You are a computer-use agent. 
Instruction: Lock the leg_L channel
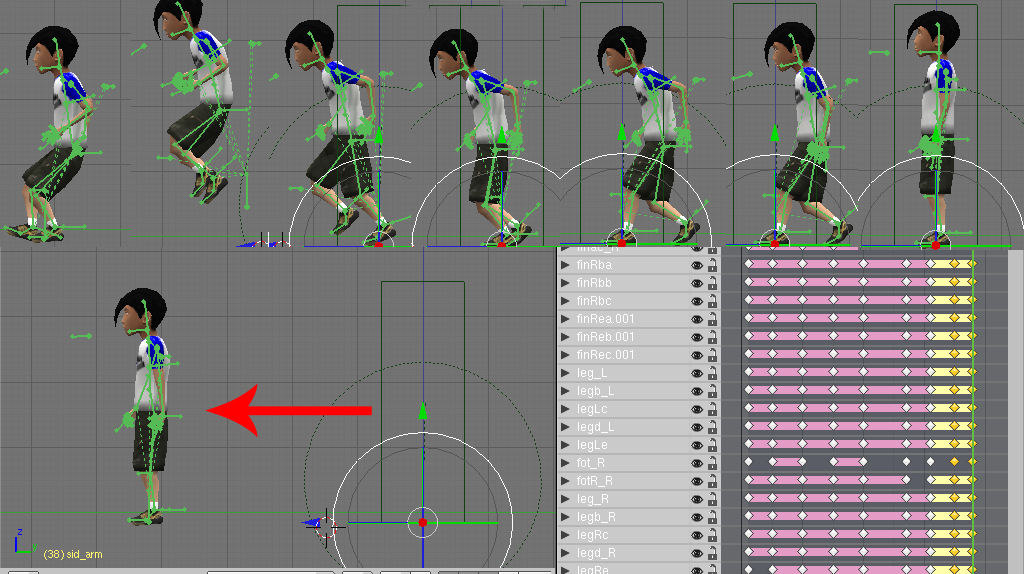point(712,374)
